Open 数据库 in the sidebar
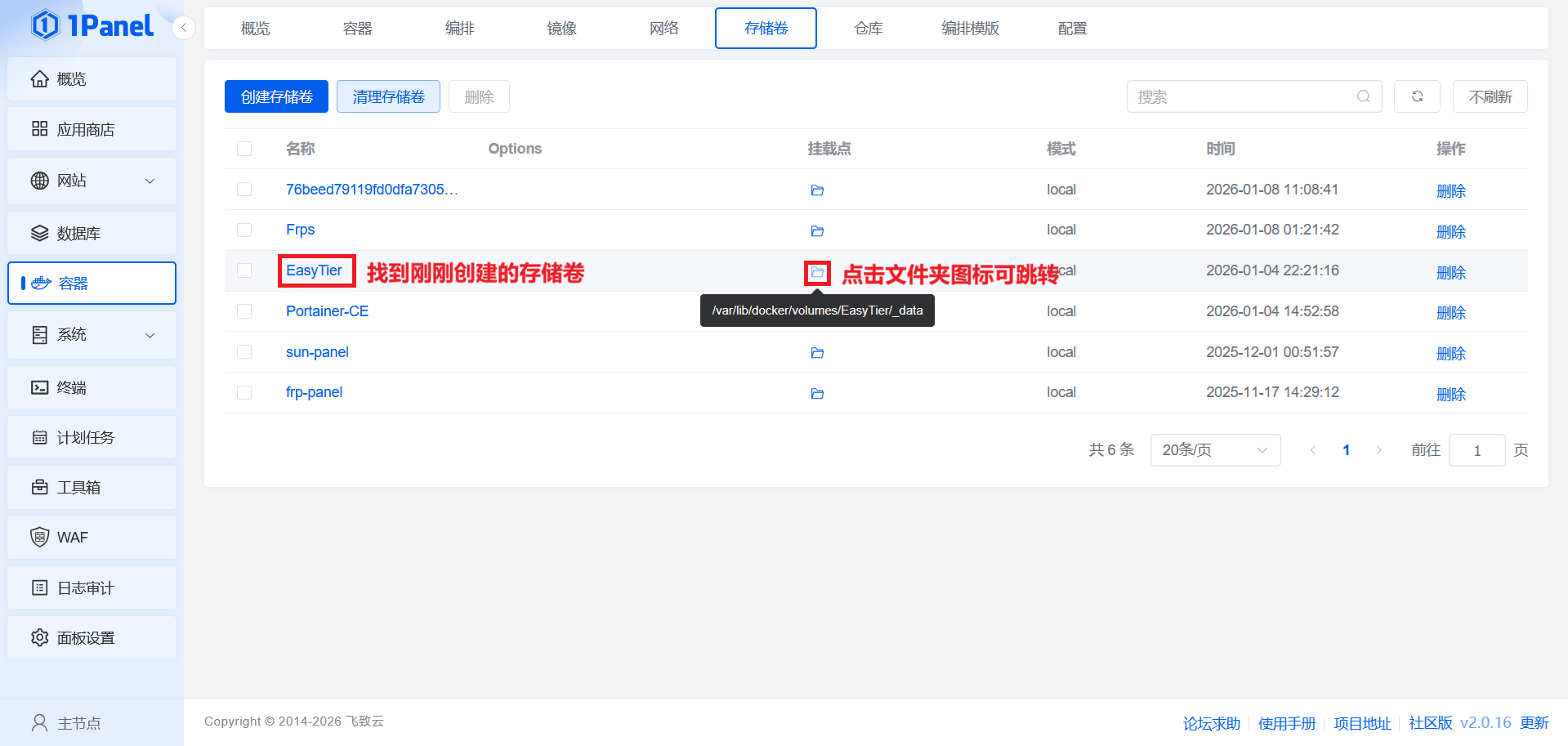This screenshot has width=1568, height=746. [92, 233]
